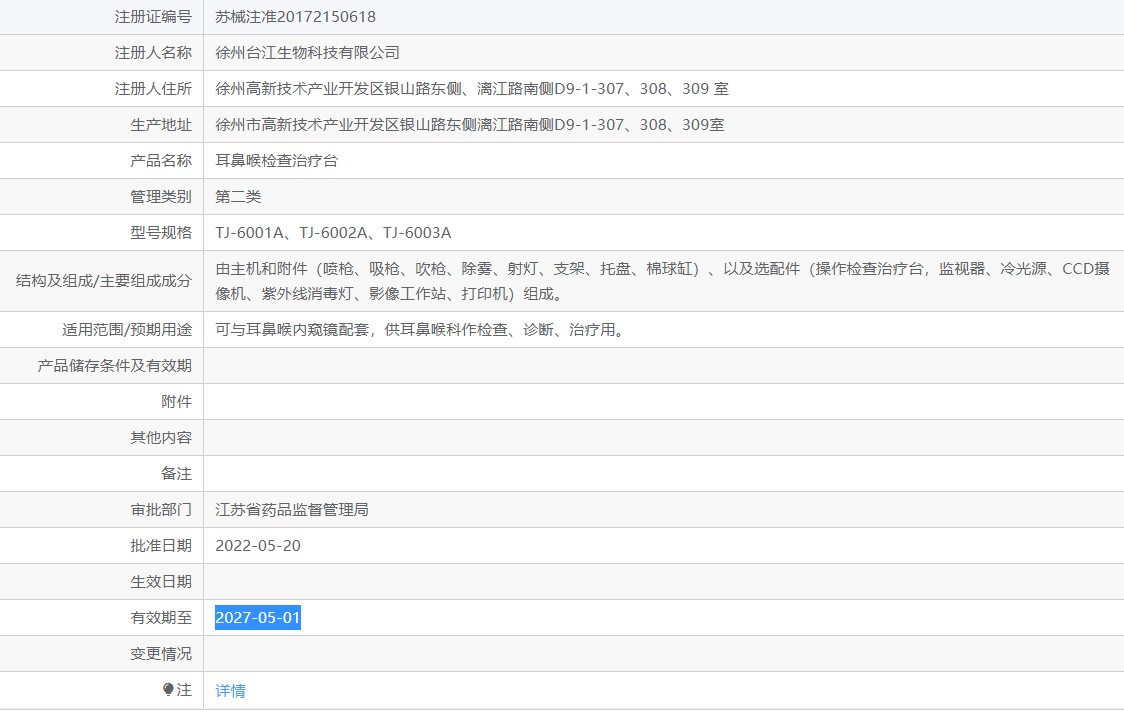Click the 结构及组成 description text

(x=662, y=281)
